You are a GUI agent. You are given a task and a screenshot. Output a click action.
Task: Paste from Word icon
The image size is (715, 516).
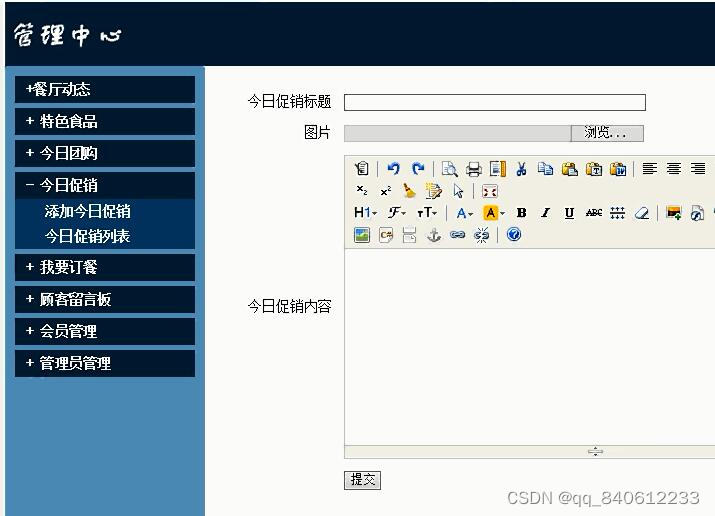tap(618, 169)
